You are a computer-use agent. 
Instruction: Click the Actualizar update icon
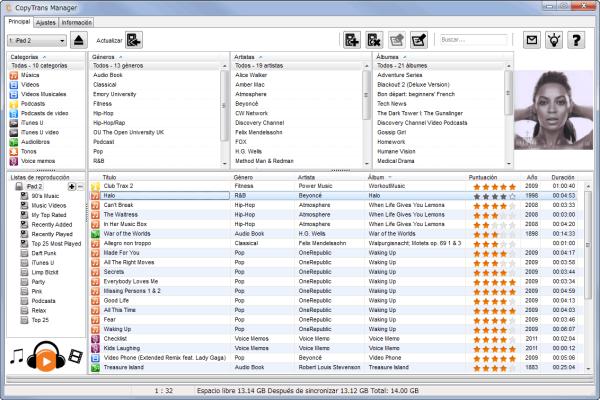pyautogui.click(x=134, y=40)
